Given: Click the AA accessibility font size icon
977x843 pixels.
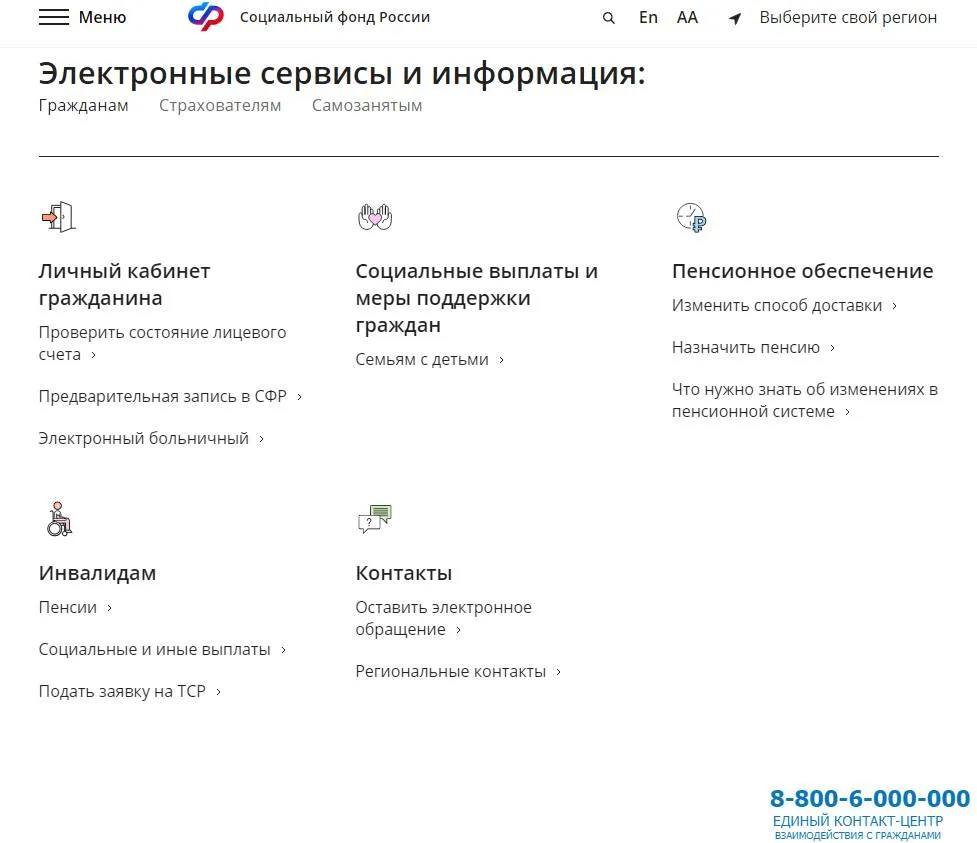Looking at the screenshot, I should (687, 17).
